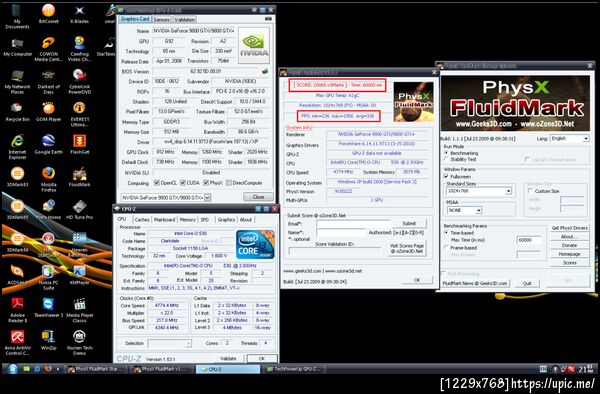The height and width of the screenshot is (394, 600).
Task: Click Submit in score results window
Action: 409,223
